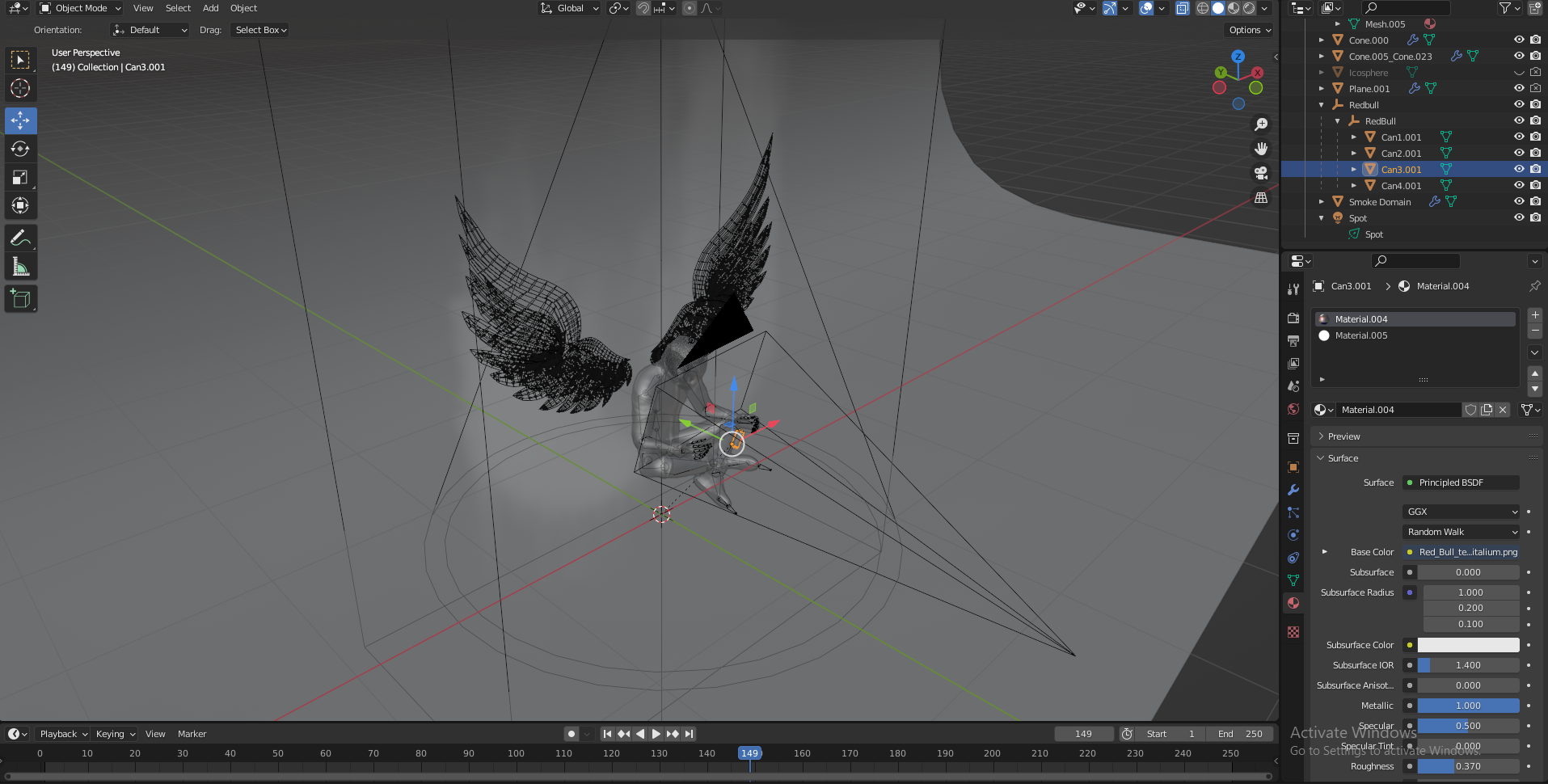Select the Add Cube tool
The height and width of the screenshot is (784, 1548).
[x=20, y=298]
